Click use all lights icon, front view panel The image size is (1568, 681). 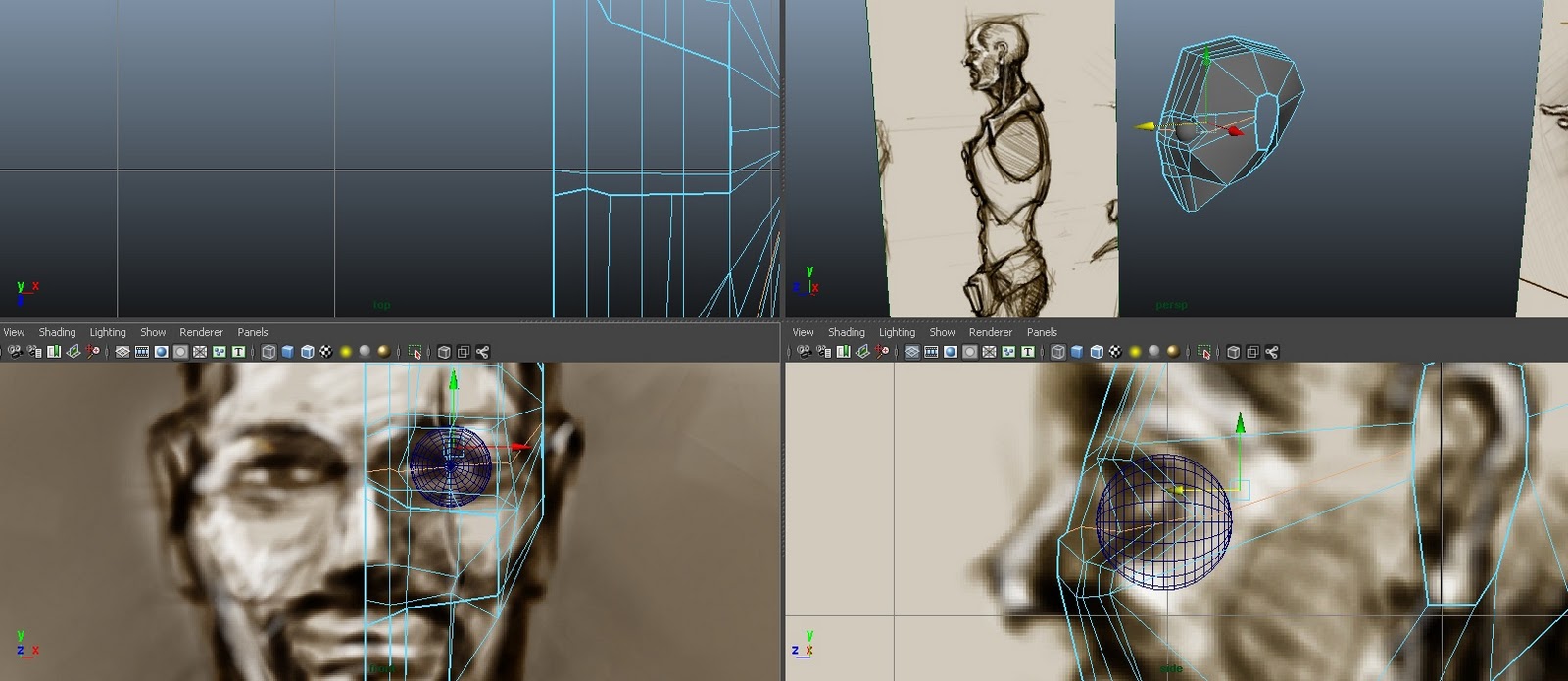[x=345, y=352]
